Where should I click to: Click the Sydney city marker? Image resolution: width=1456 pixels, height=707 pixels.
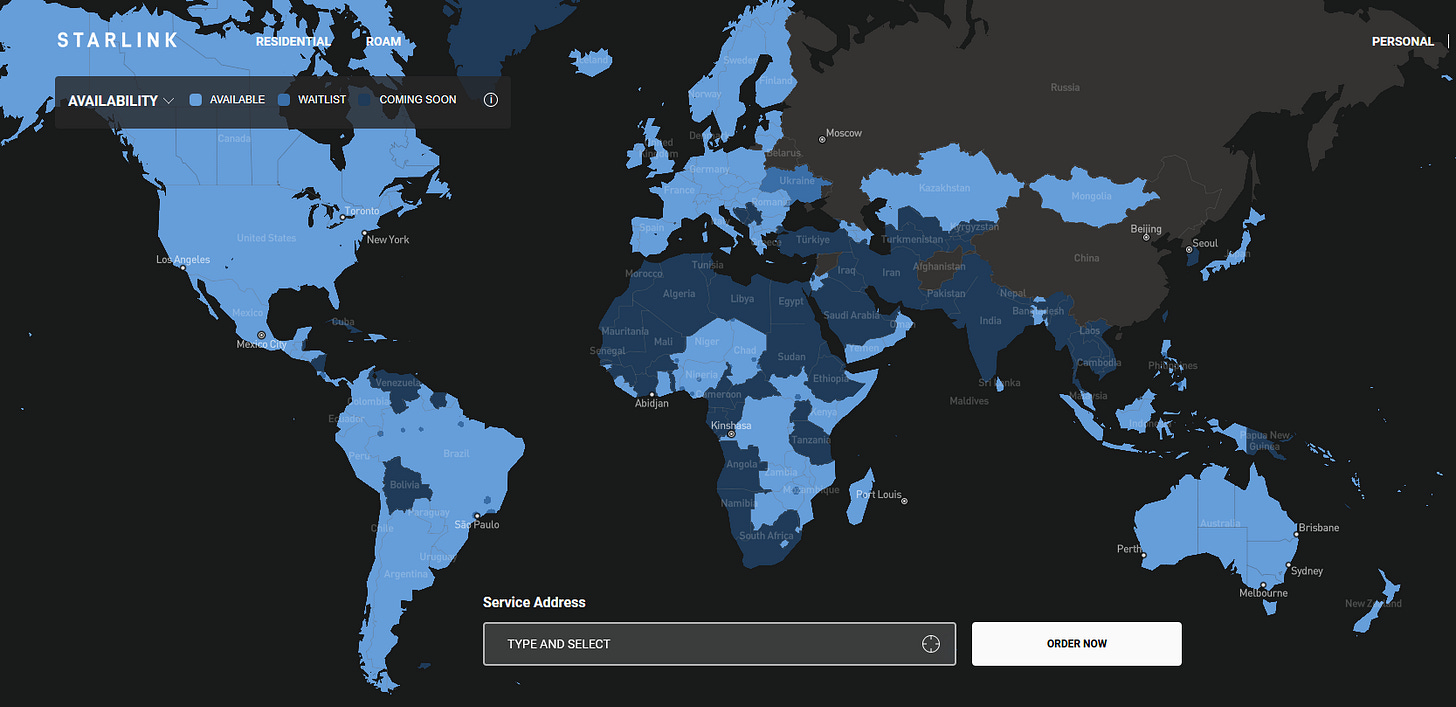[1288, 565]
